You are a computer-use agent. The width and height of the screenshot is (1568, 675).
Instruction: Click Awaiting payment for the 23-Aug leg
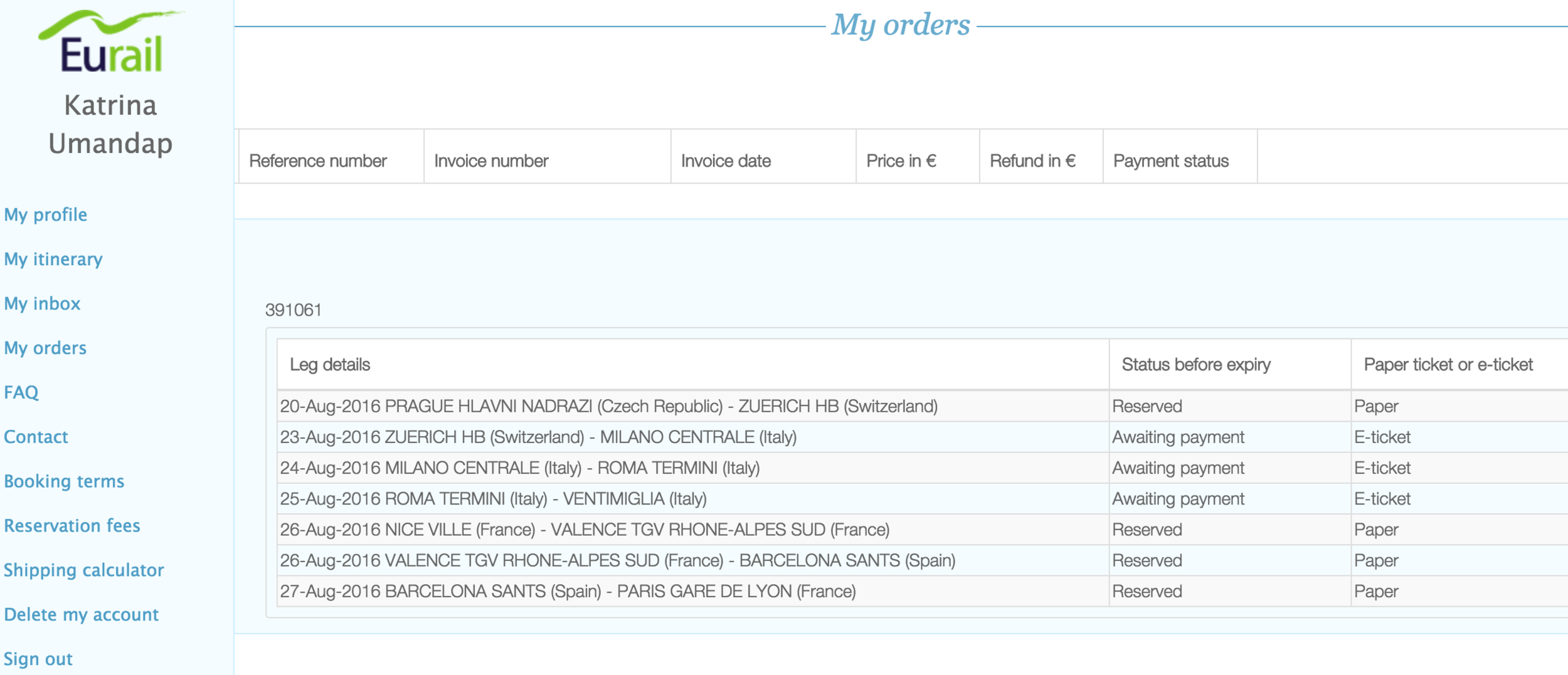click(x=1178, y=437)
